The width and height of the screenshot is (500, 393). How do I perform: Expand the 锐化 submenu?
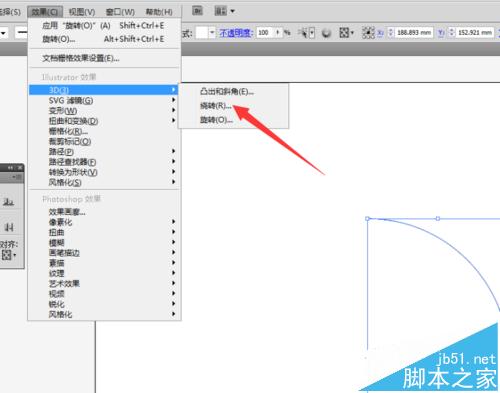point(103,304)
